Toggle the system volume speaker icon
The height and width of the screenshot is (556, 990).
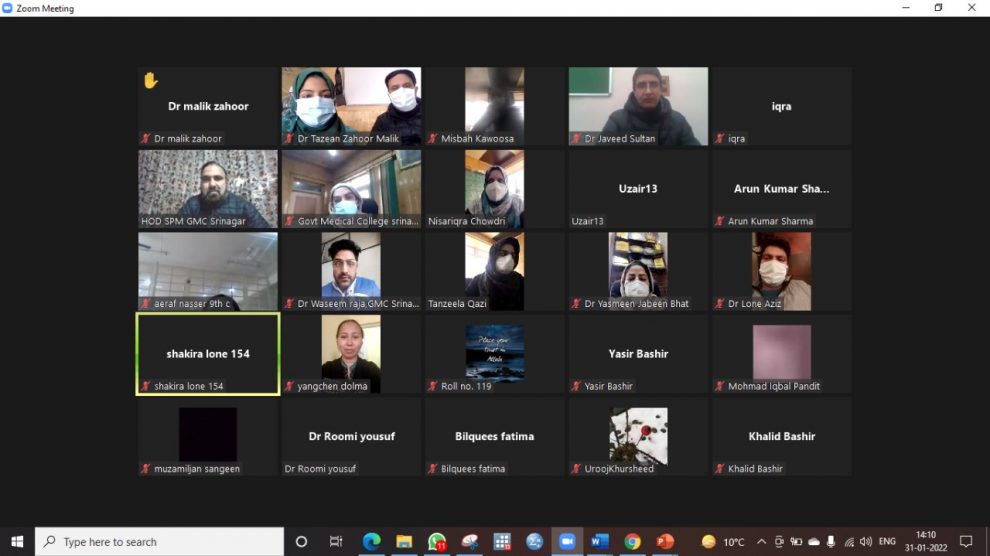pos(866,542)
